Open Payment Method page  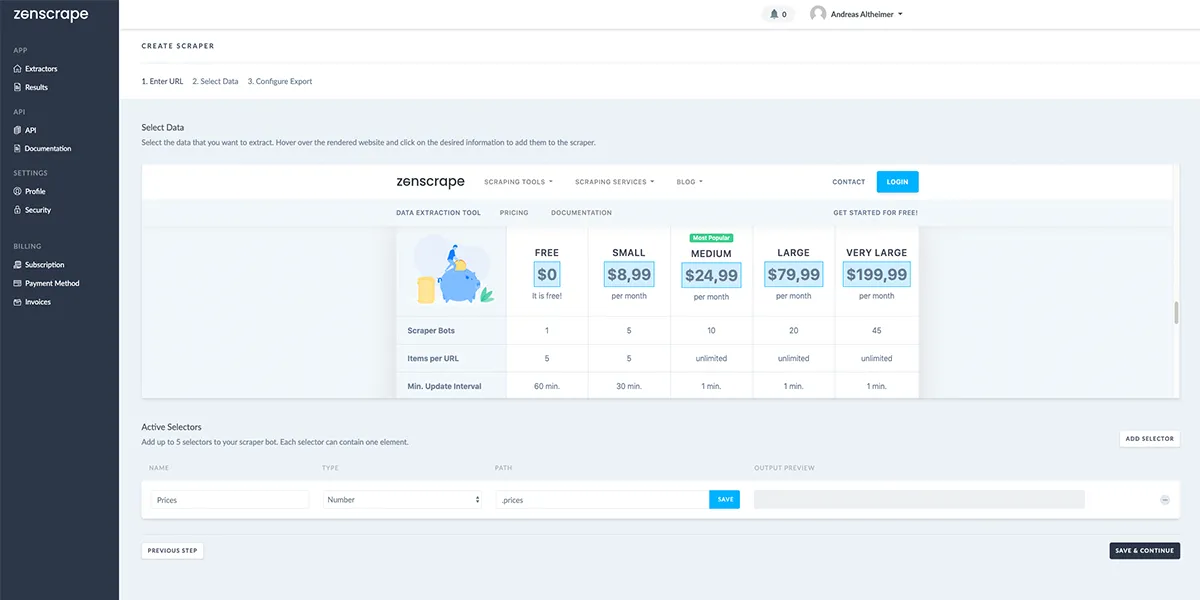(x=52, y=283)
